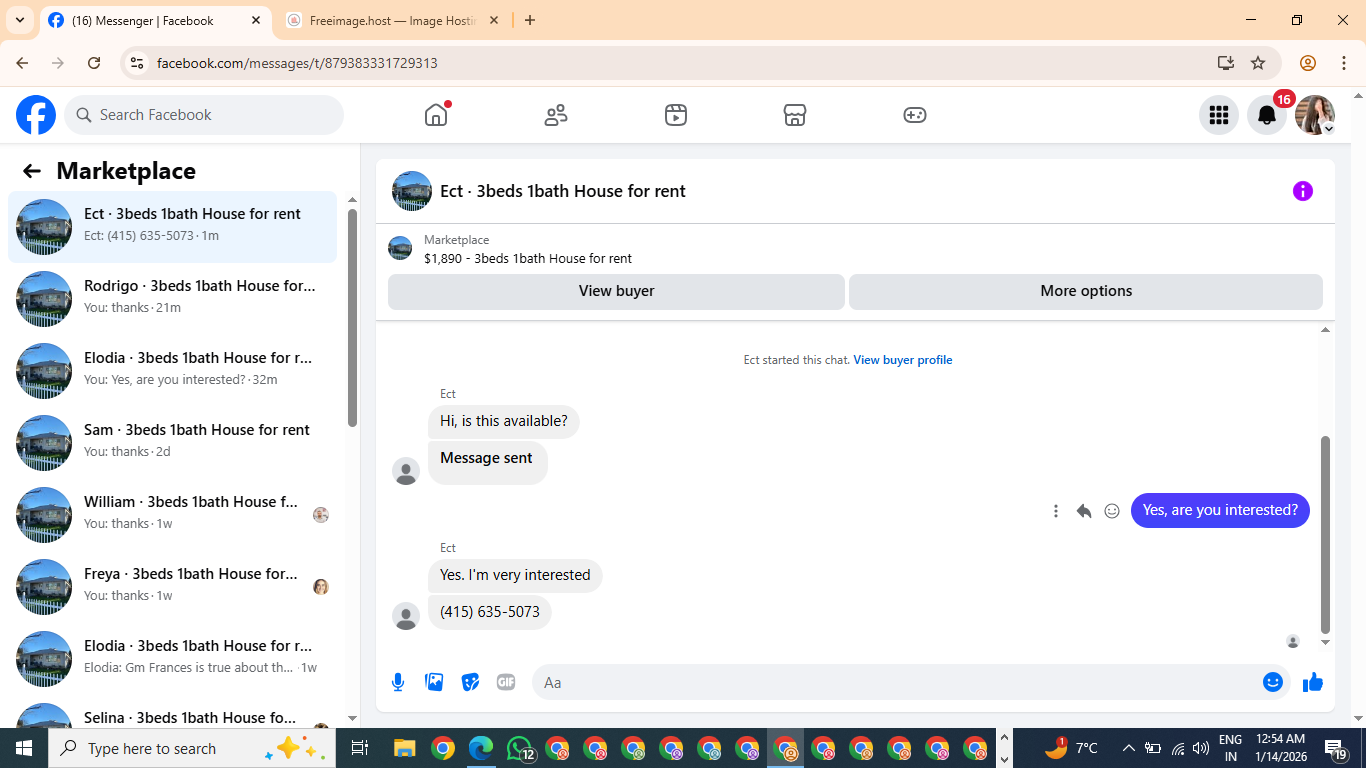Choose a GIF to send

(x=506, y=682)
